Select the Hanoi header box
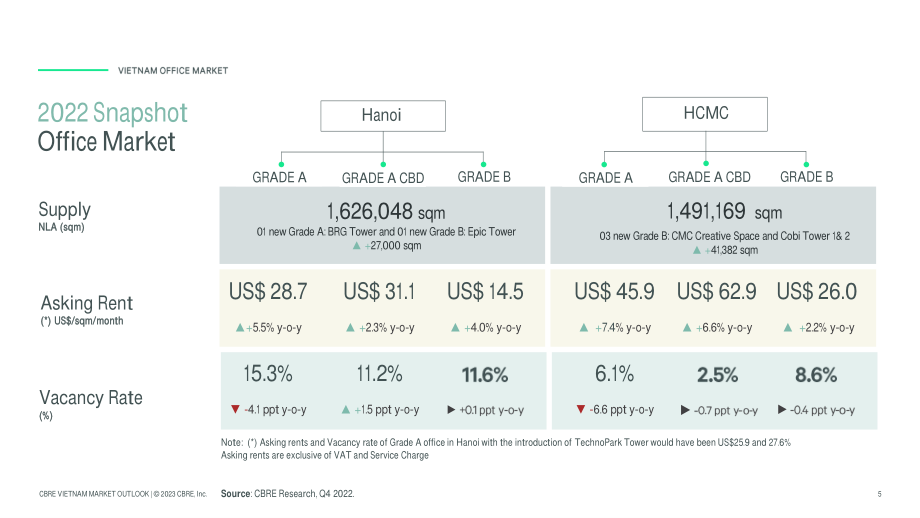The height and width of the screenshot is (518, 920). click(383, 116)
